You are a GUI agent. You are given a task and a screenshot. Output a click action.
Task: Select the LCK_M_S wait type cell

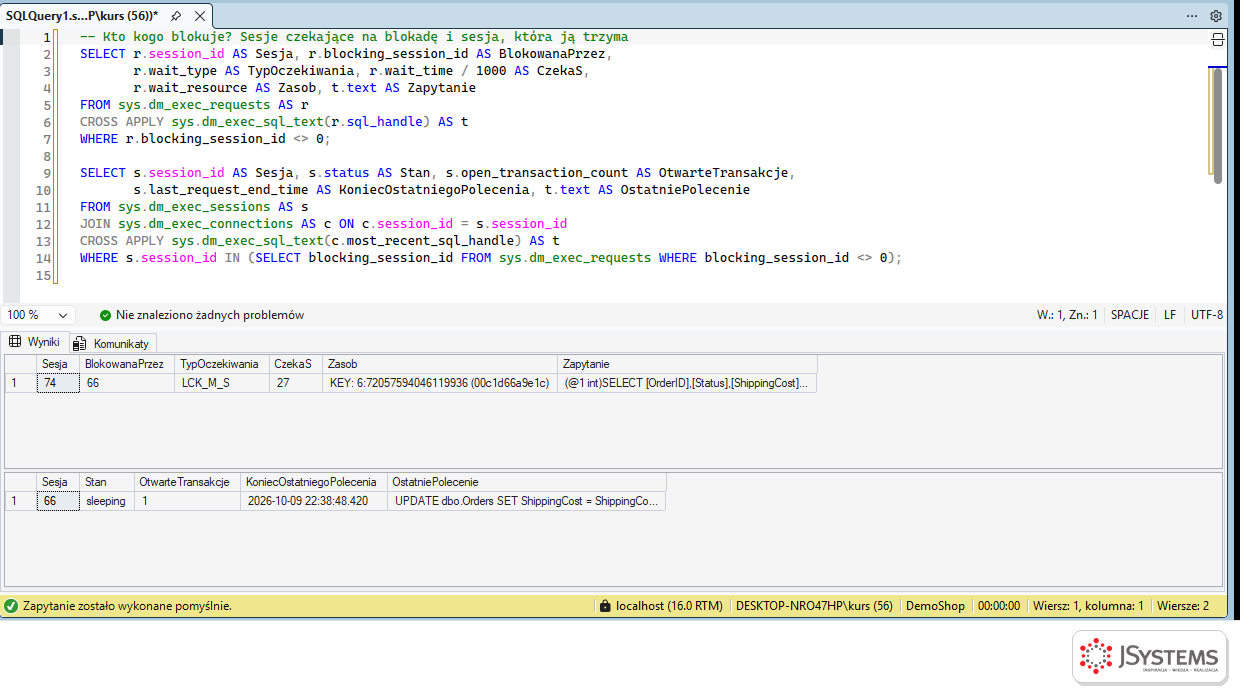click(x=222, y=383)
